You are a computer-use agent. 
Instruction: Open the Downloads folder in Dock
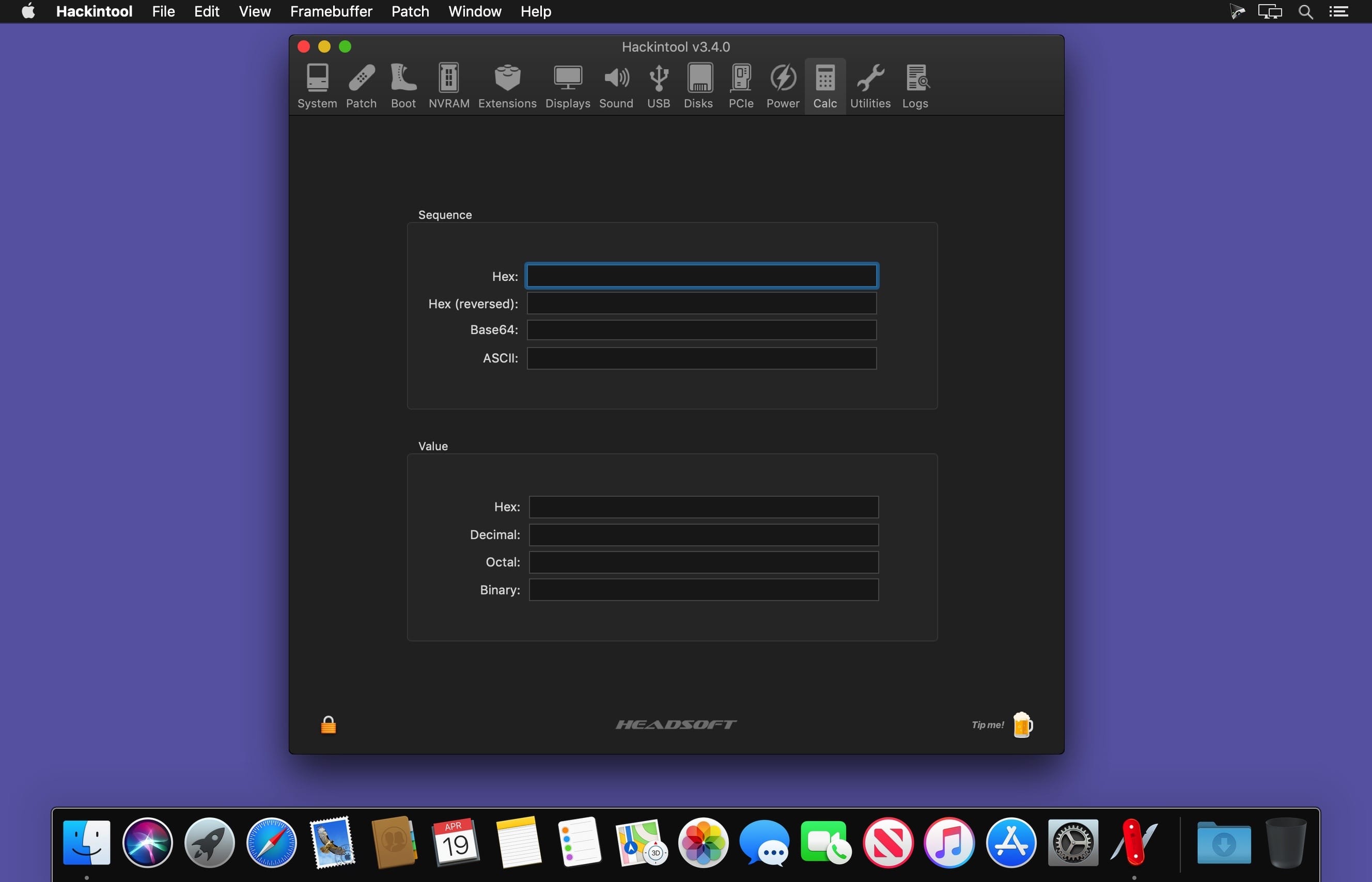click(x=1224, y=842)
